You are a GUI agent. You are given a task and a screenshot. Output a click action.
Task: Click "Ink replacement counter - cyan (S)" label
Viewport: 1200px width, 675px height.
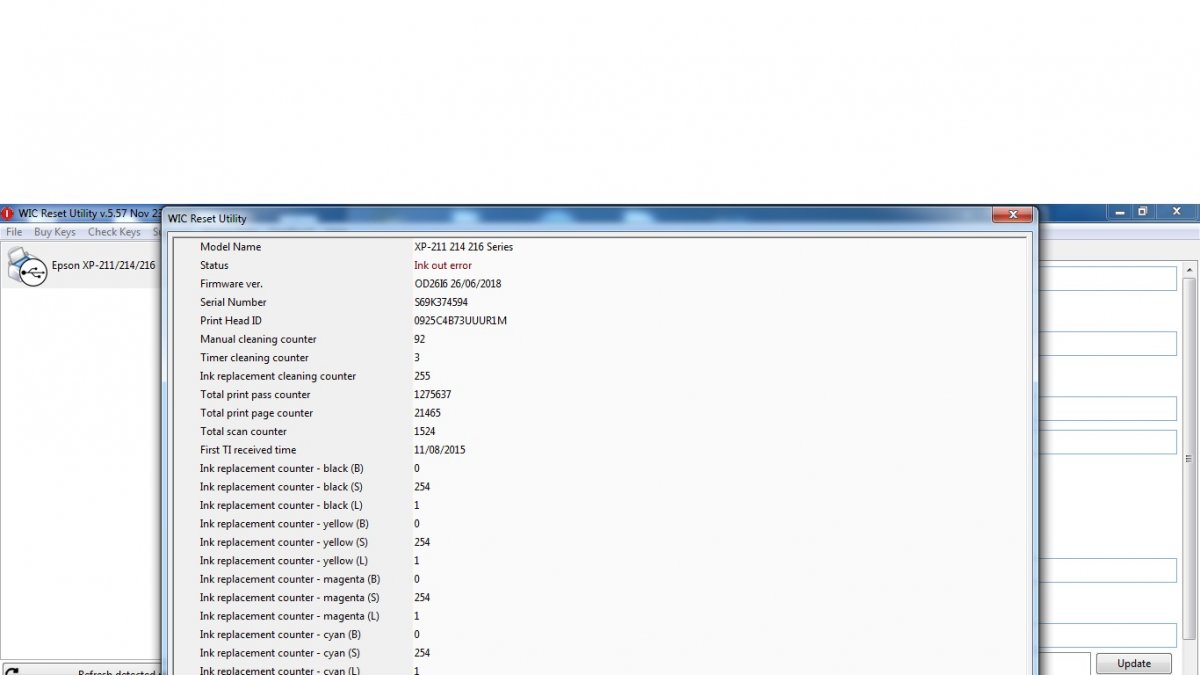280,654
